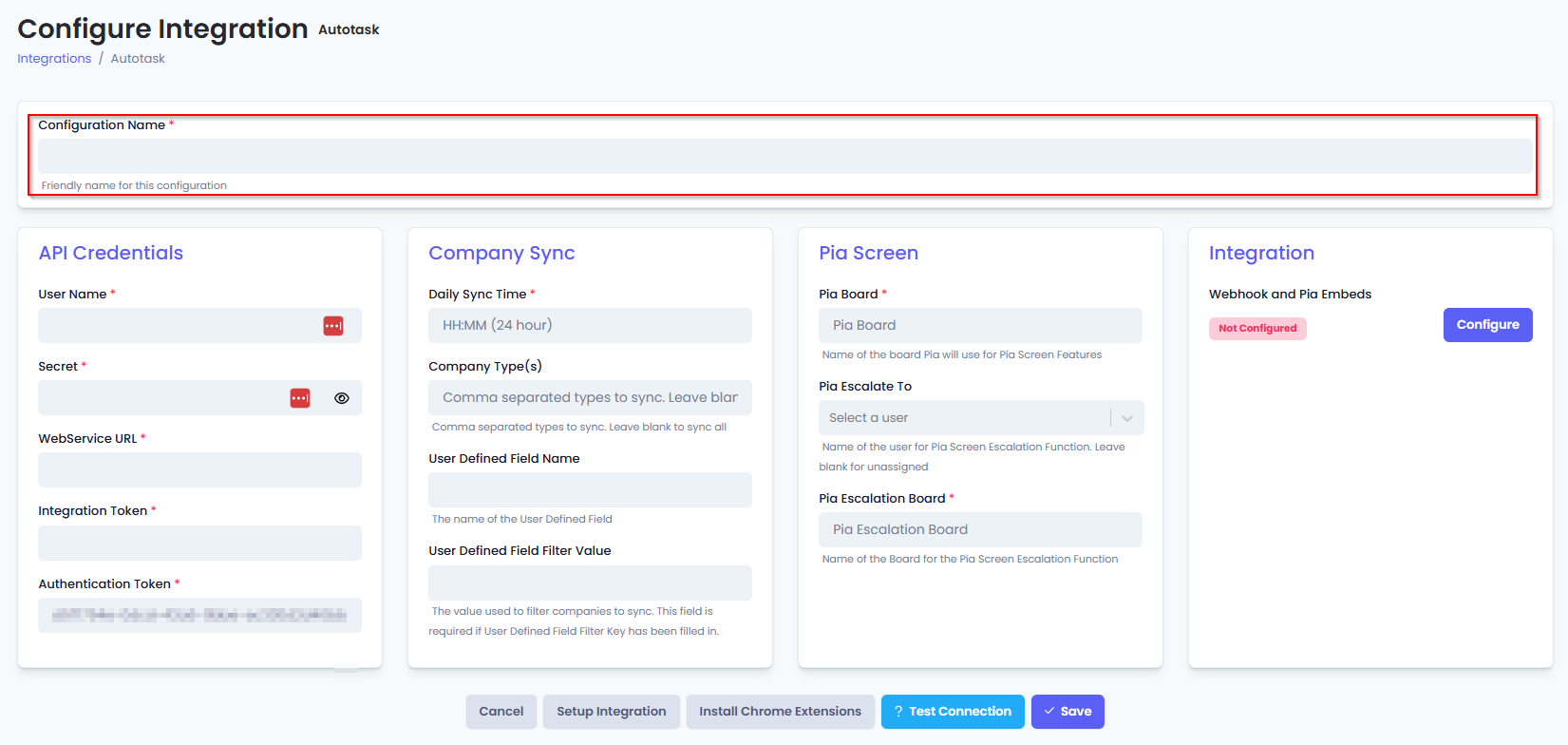Viewport: 1568px width, 745px height.
Task: Click the Company Type(s) input
Action: point(590,397)
